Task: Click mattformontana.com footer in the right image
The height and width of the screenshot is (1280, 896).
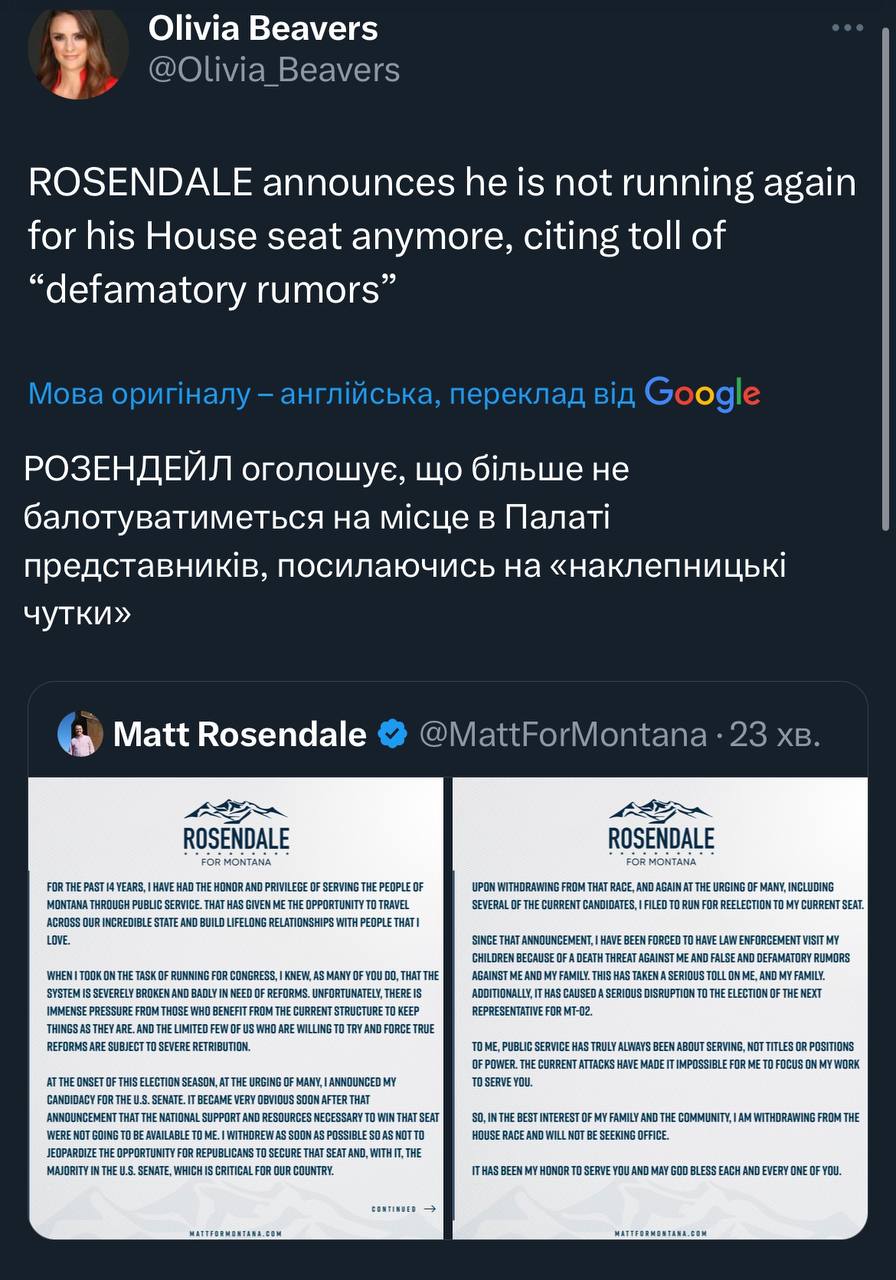Action: pos(660,1234)
